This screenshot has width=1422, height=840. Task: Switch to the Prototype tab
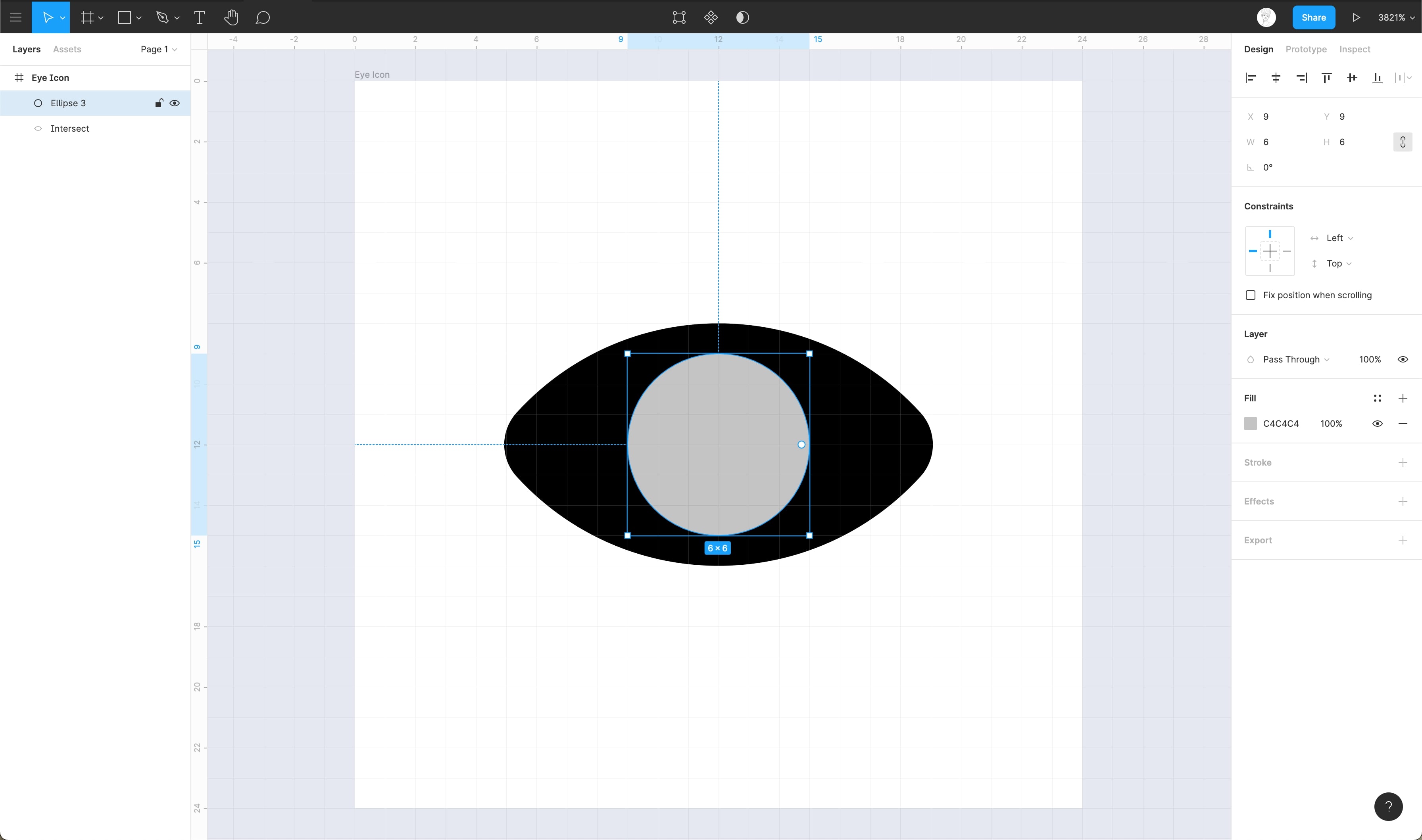[1305, 49]
